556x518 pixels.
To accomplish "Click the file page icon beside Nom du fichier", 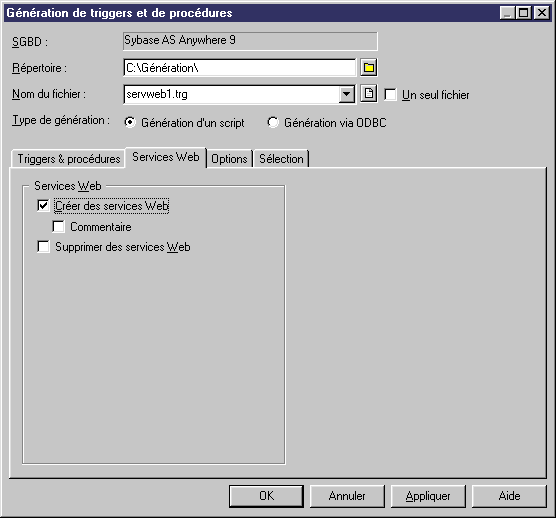I will [x=369, y=94].
